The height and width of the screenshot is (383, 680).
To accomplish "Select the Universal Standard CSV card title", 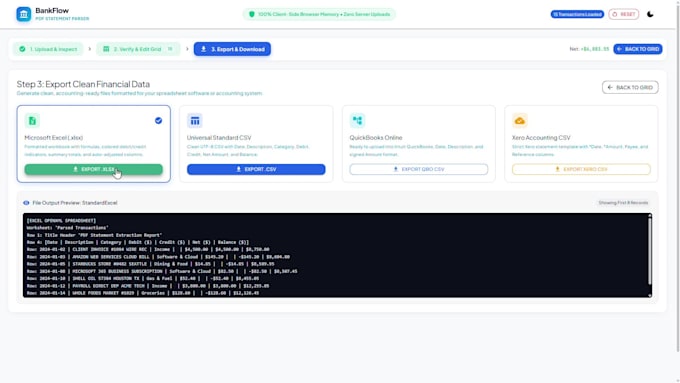I will pos(219,137).
